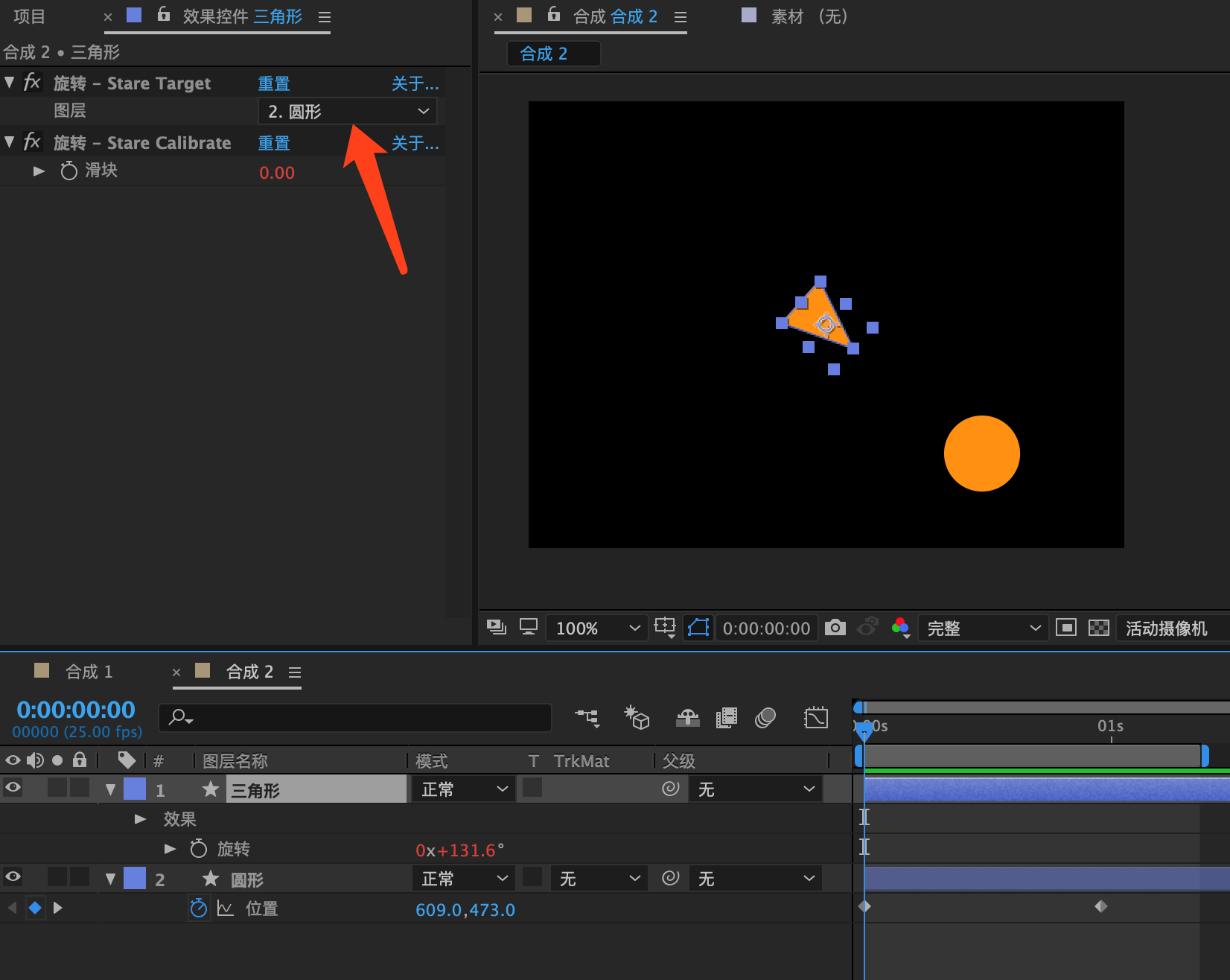
Task: Click the 圆形 label color swatch
Action: tap(135, 879)
